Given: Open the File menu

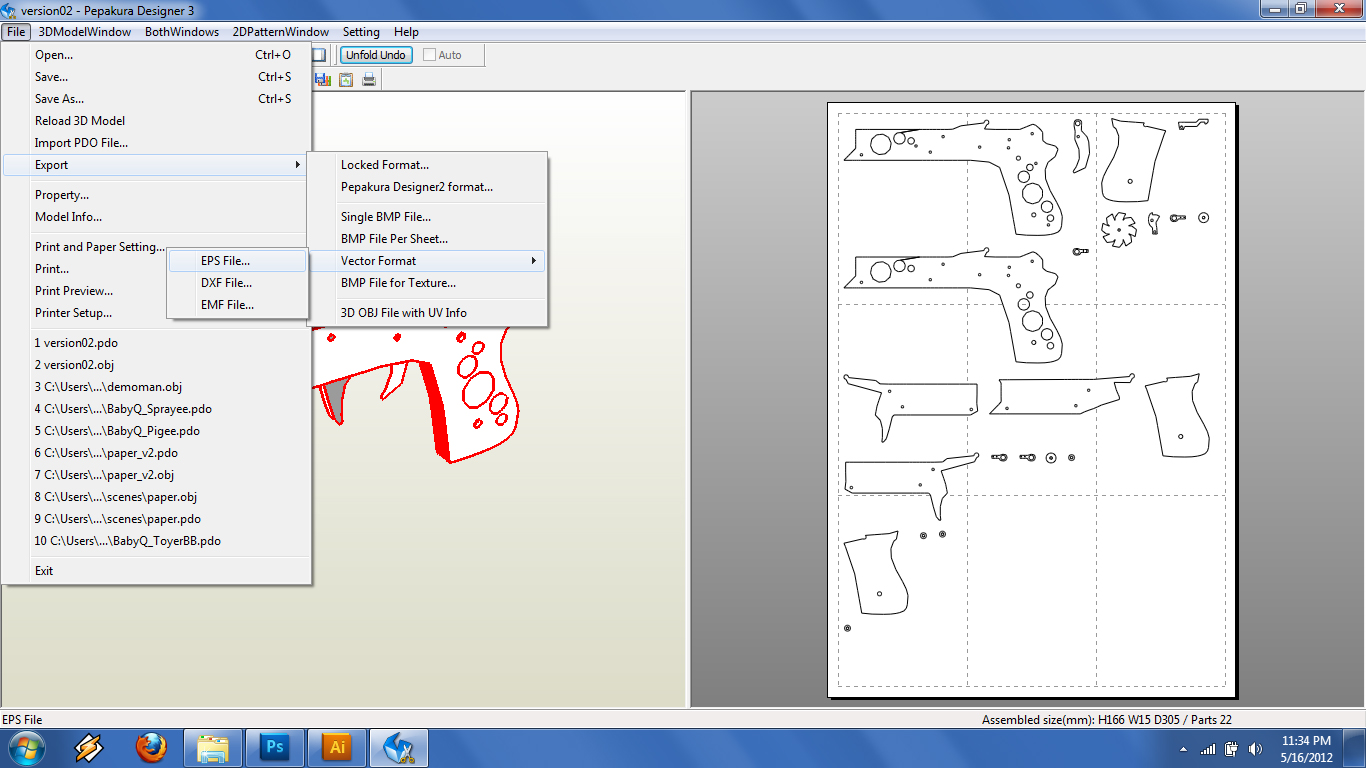Looking at the screenshot, I should [x=16, y=32].
